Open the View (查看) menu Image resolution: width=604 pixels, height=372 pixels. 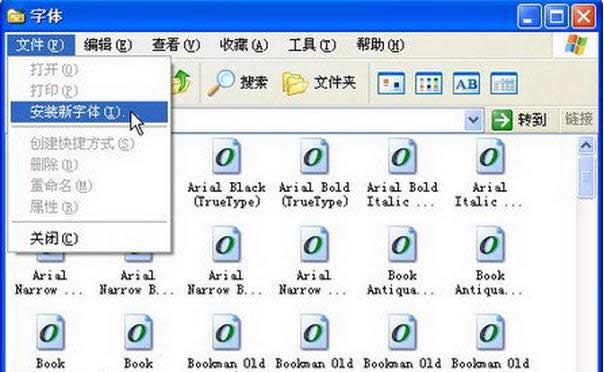[x=176, y=45]
